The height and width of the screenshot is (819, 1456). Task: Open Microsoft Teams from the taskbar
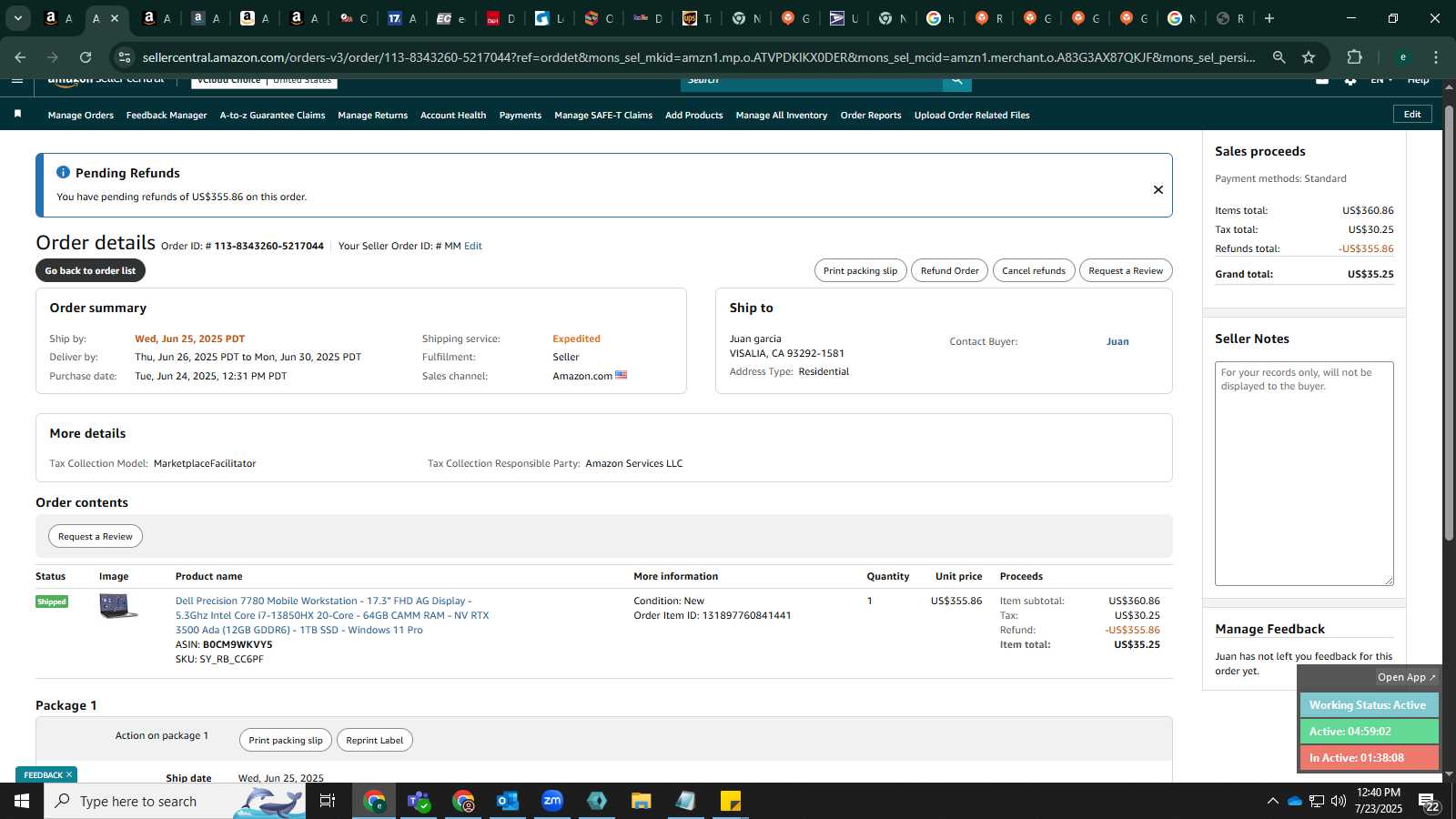[419, 801]
